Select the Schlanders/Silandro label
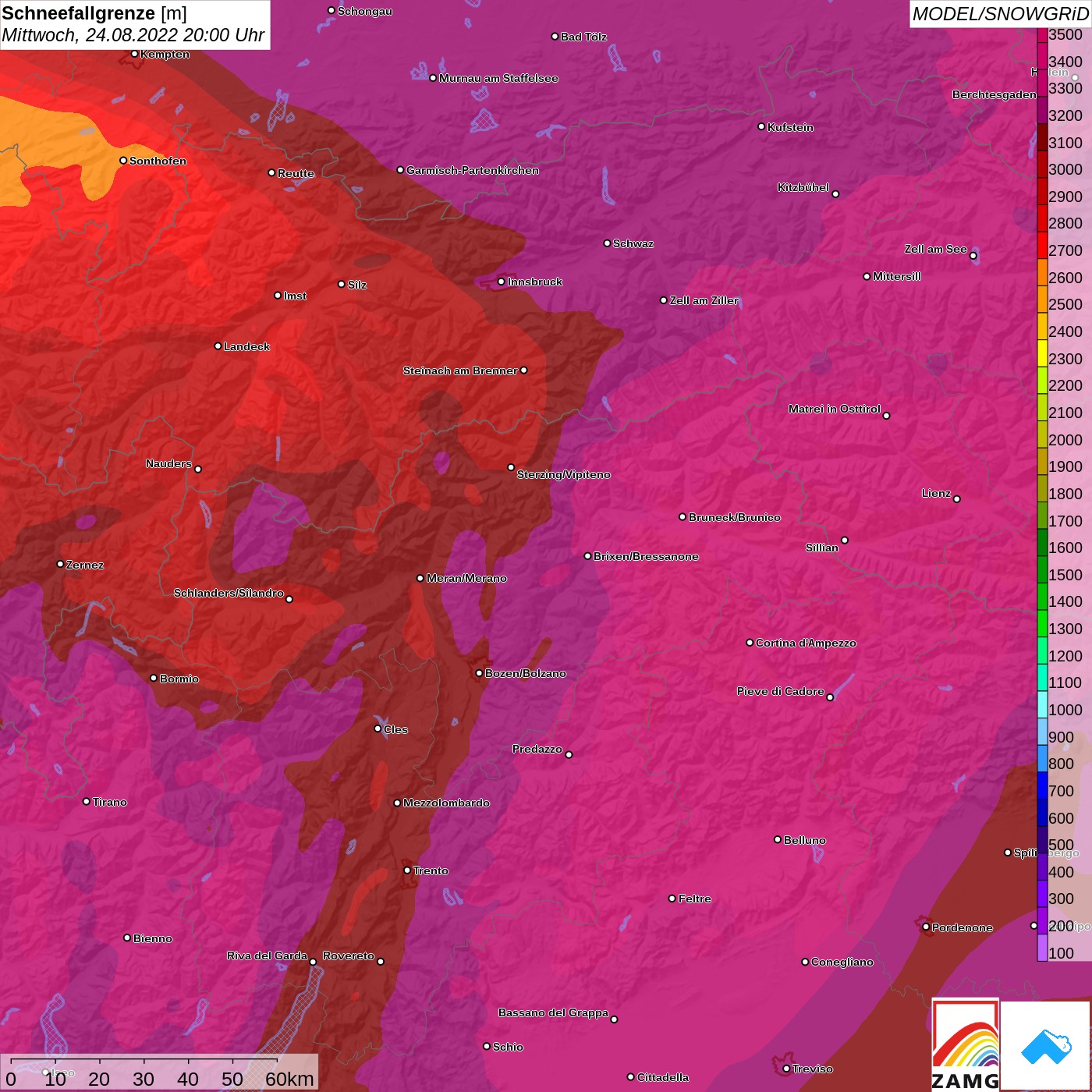The image size is (1092, 1092). pos(229,593)
